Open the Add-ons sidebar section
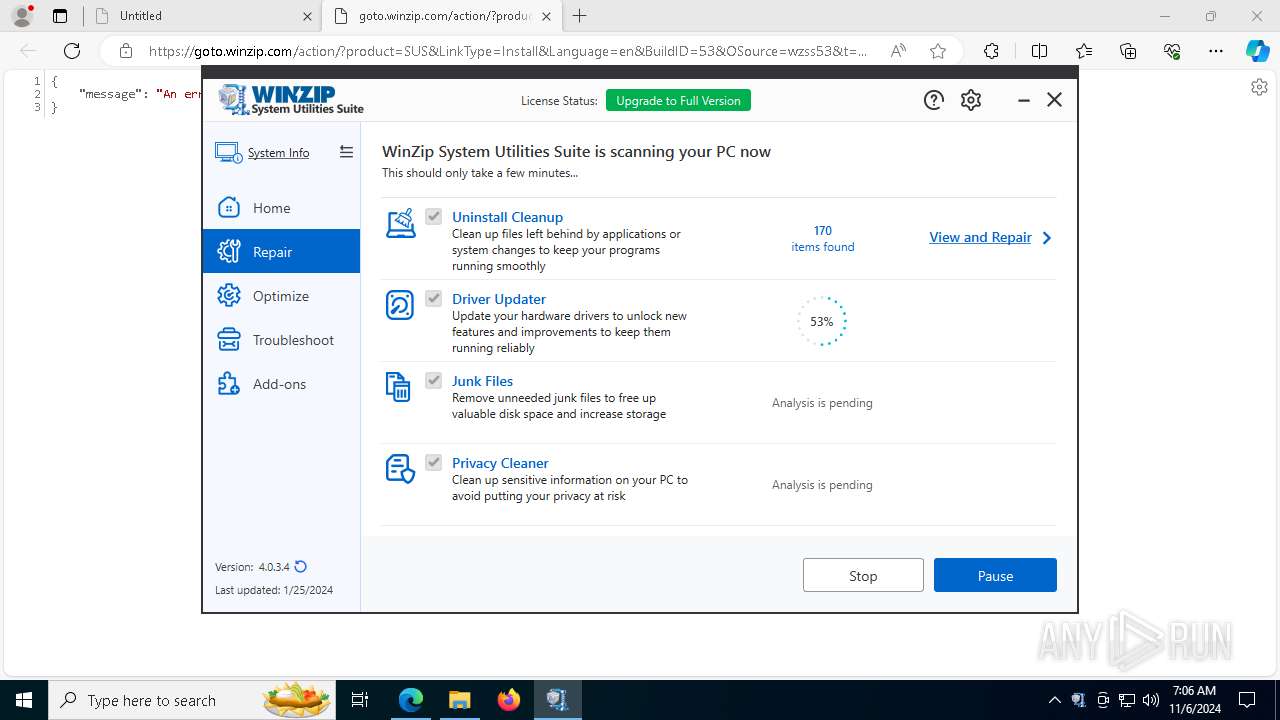This screenshot has width=1280, height=720. 281,384
